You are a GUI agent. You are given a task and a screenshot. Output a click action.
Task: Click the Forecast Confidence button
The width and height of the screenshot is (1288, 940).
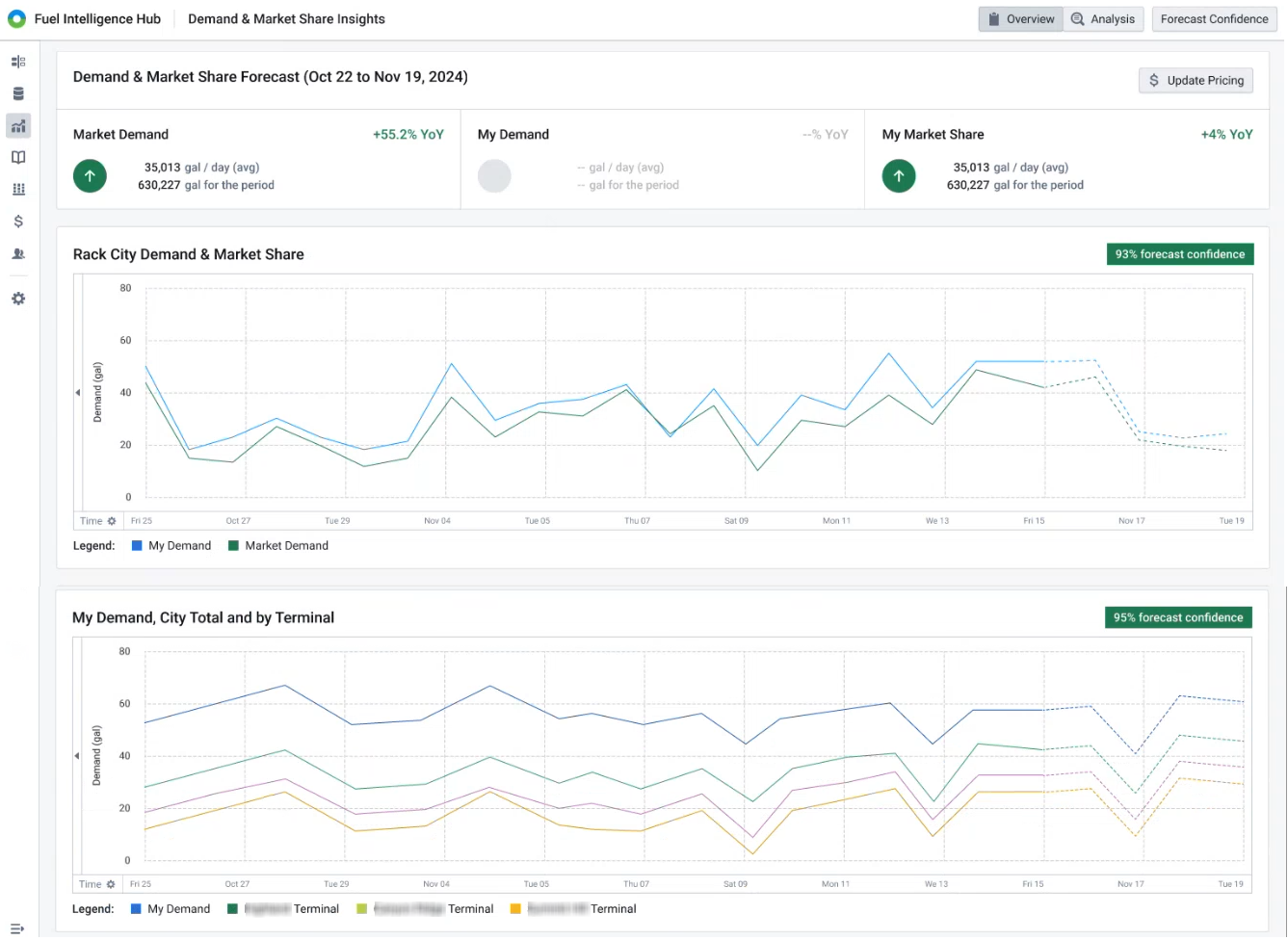[x=1214, y=19]
